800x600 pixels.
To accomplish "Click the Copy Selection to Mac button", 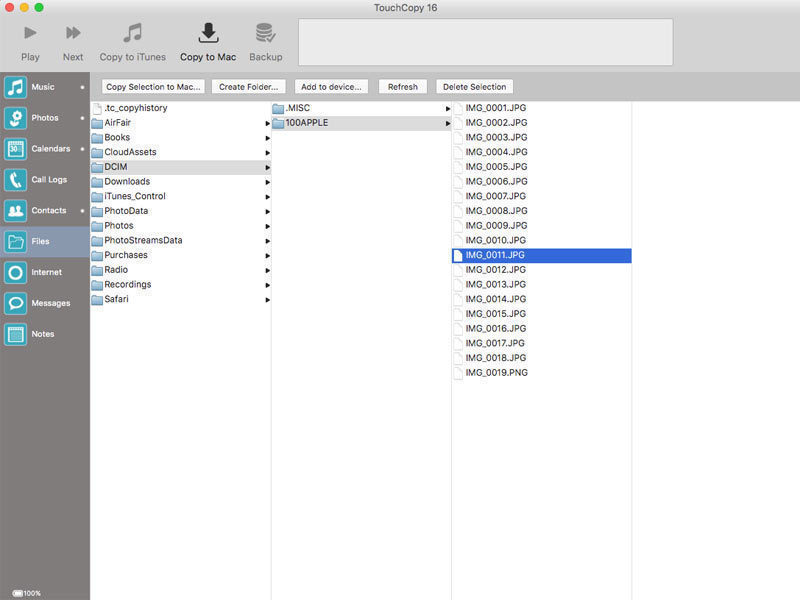I will tap(153, 87).
